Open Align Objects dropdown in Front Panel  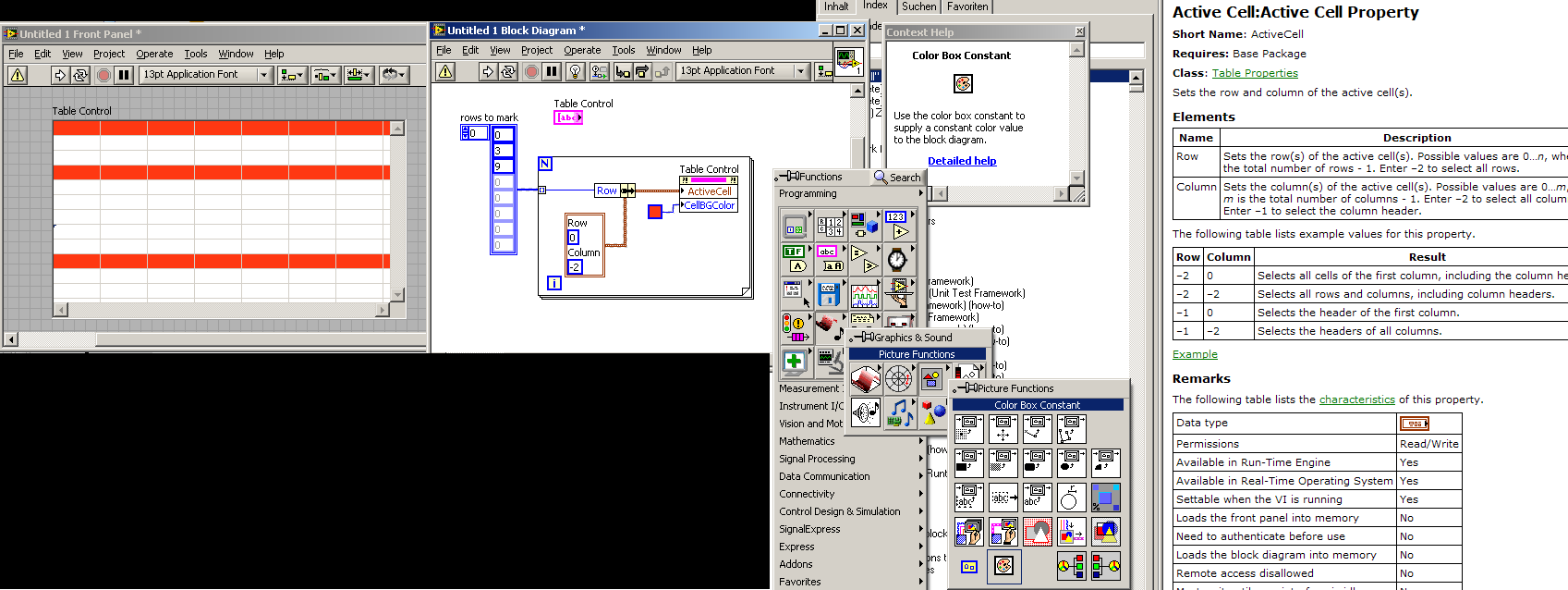[x=292, y=75]
